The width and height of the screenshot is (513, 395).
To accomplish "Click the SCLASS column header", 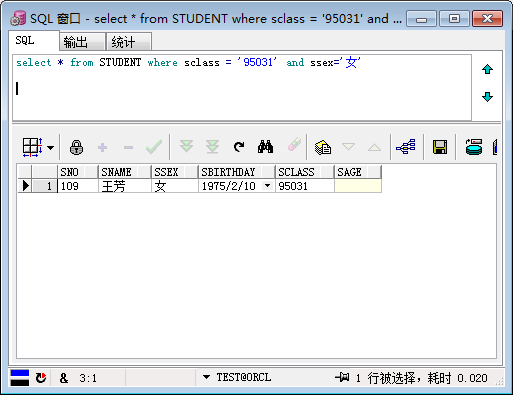I will click(305, 172).
